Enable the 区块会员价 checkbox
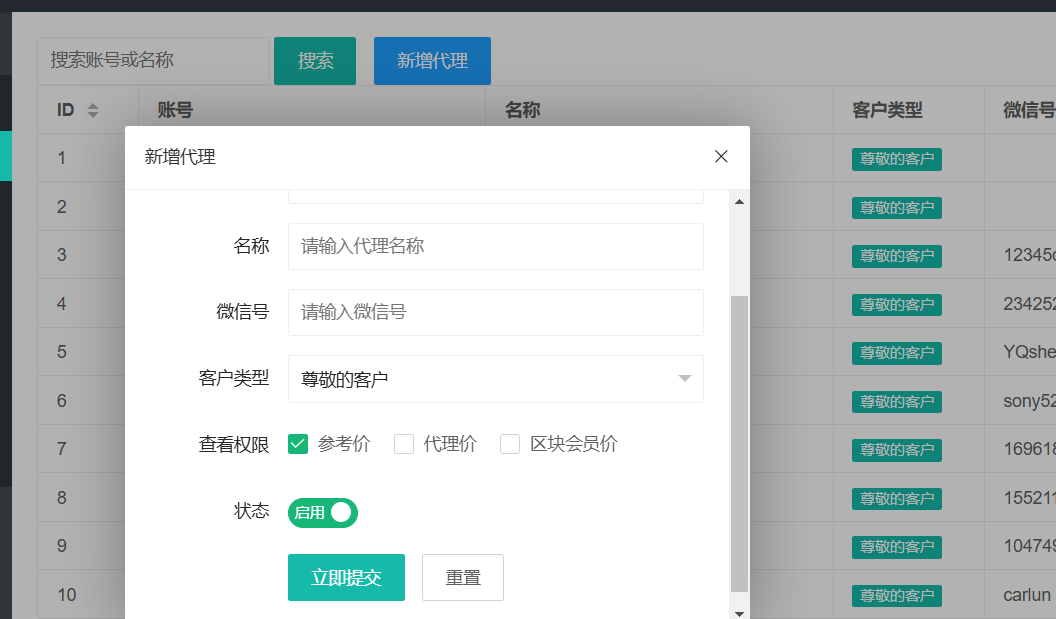The height and width of the screenshot is (619, 1056). (x=510, y=444)
